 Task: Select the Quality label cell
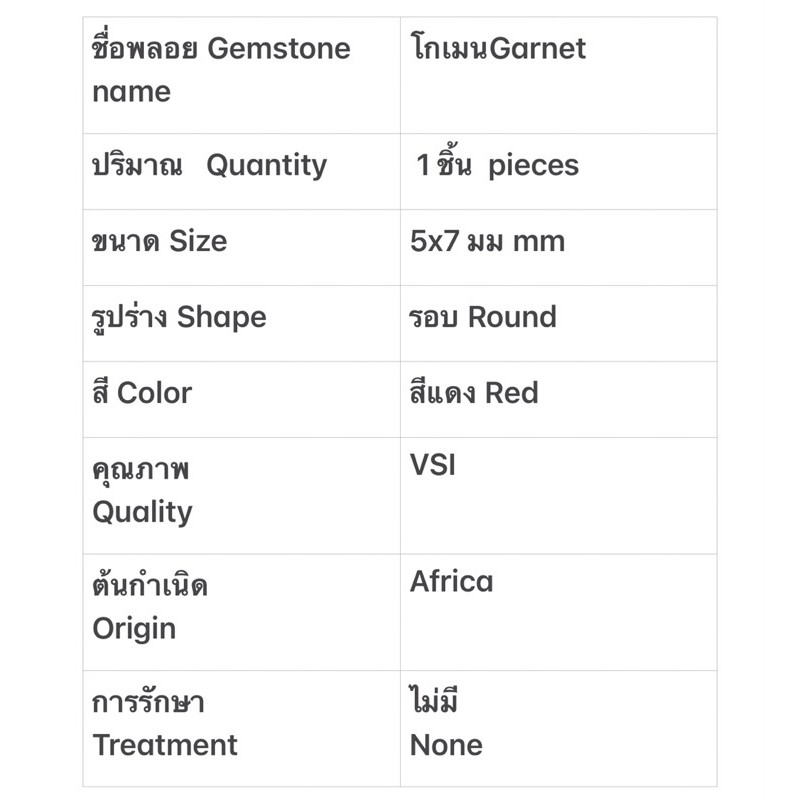[x=242, y=496]
